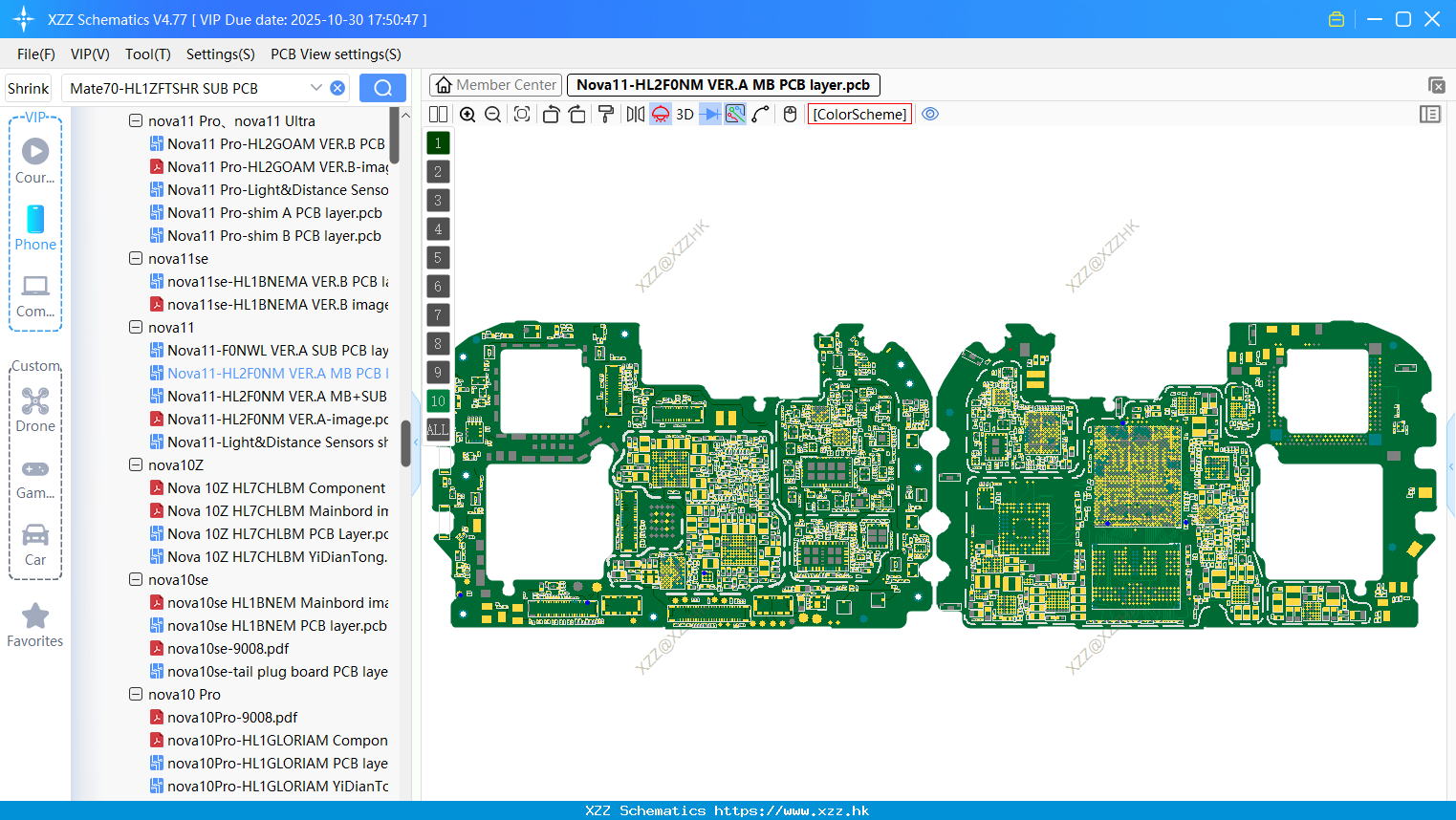Open the VIP(V) menu
Viewport: 1456px width, 820px height.
[x=90, y=54]
